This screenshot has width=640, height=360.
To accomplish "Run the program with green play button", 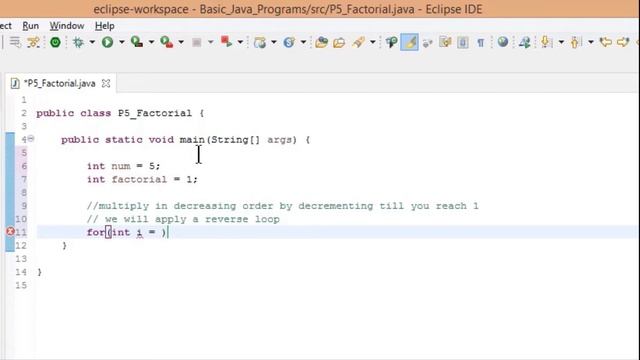I will [x=107, y=42].
